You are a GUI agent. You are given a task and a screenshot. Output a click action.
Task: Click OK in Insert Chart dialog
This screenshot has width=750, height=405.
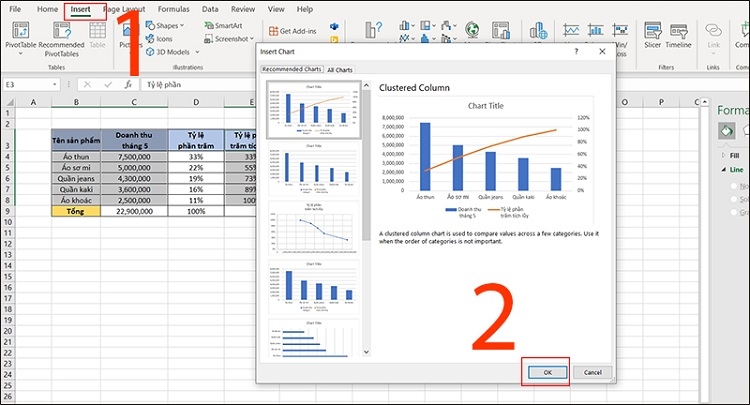point(546,372)
